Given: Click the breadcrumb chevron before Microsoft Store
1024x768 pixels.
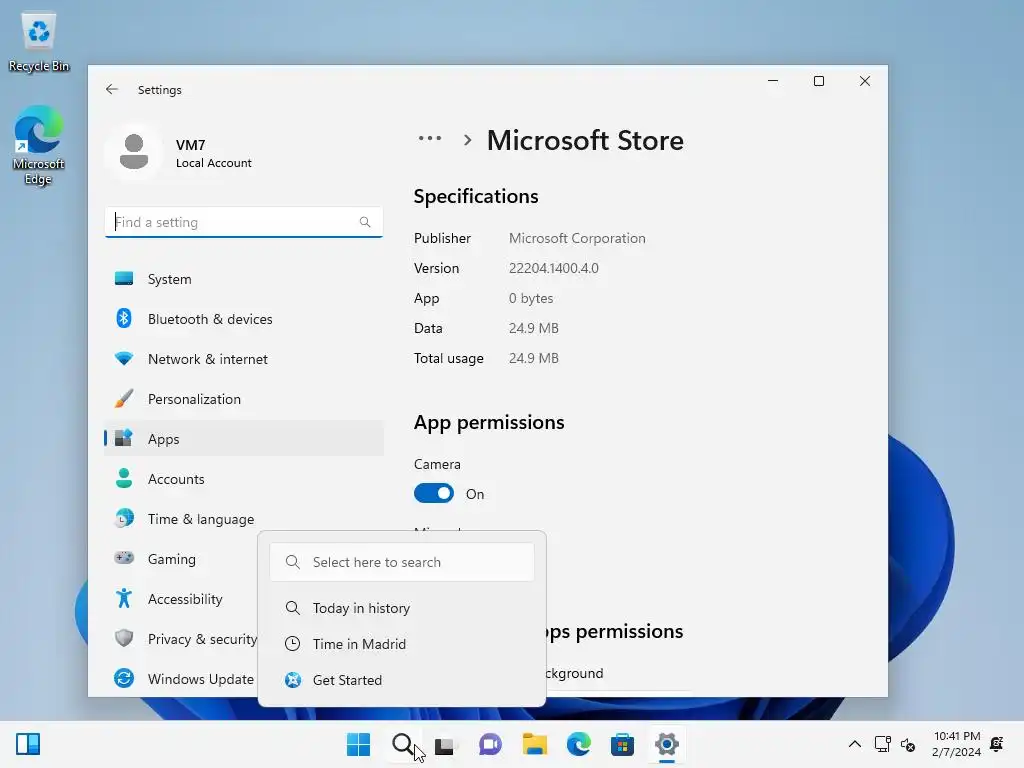Looking at the screenshot, I should (467, 140).
